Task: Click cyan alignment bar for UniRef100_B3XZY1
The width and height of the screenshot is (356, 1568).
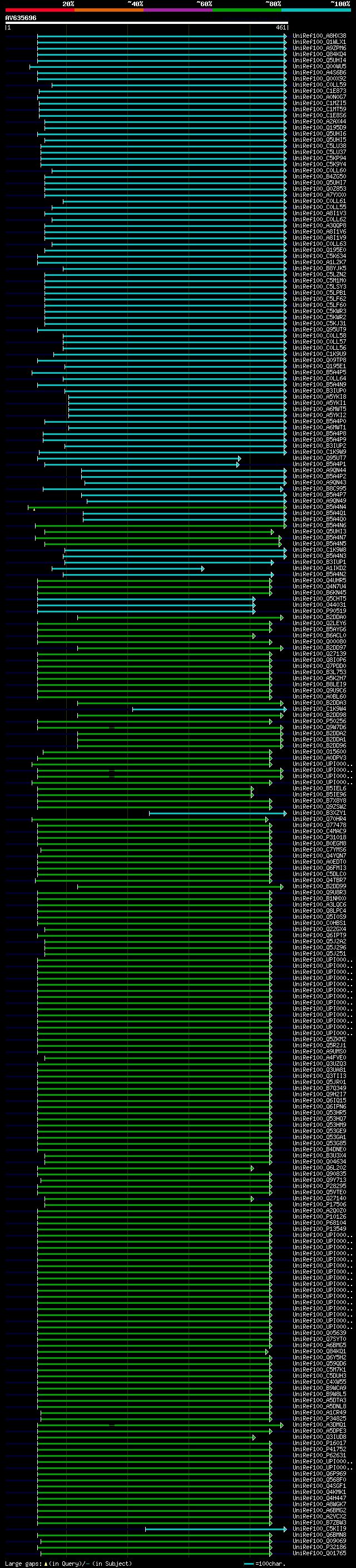Action: [218, 813]
